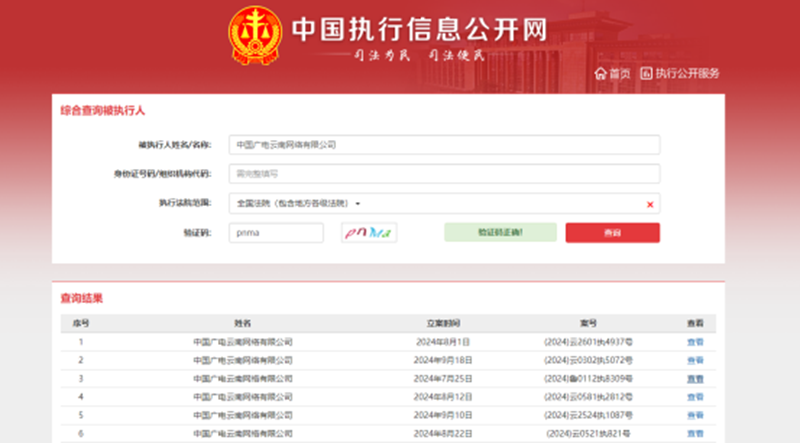This screenshot has width=800, height=443.
Task: Click the 被执行人姓名/名称 input field
Action: pos(444,145)
